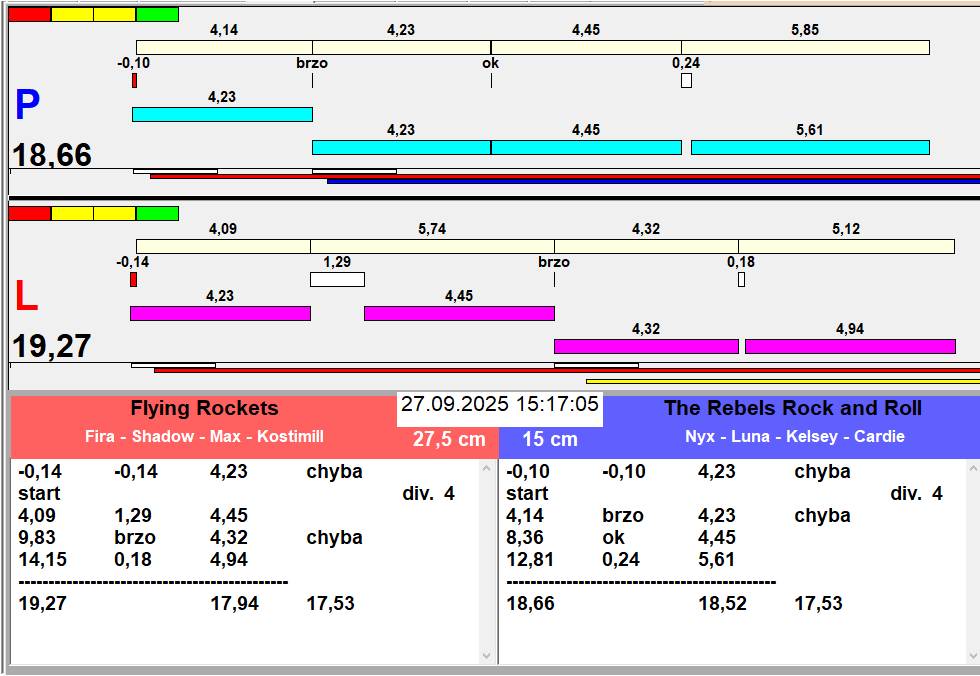The height and width of the screenshot is (676, 980).
Task: Select the magenta 4,45 run bar
Action: [459, 313]
